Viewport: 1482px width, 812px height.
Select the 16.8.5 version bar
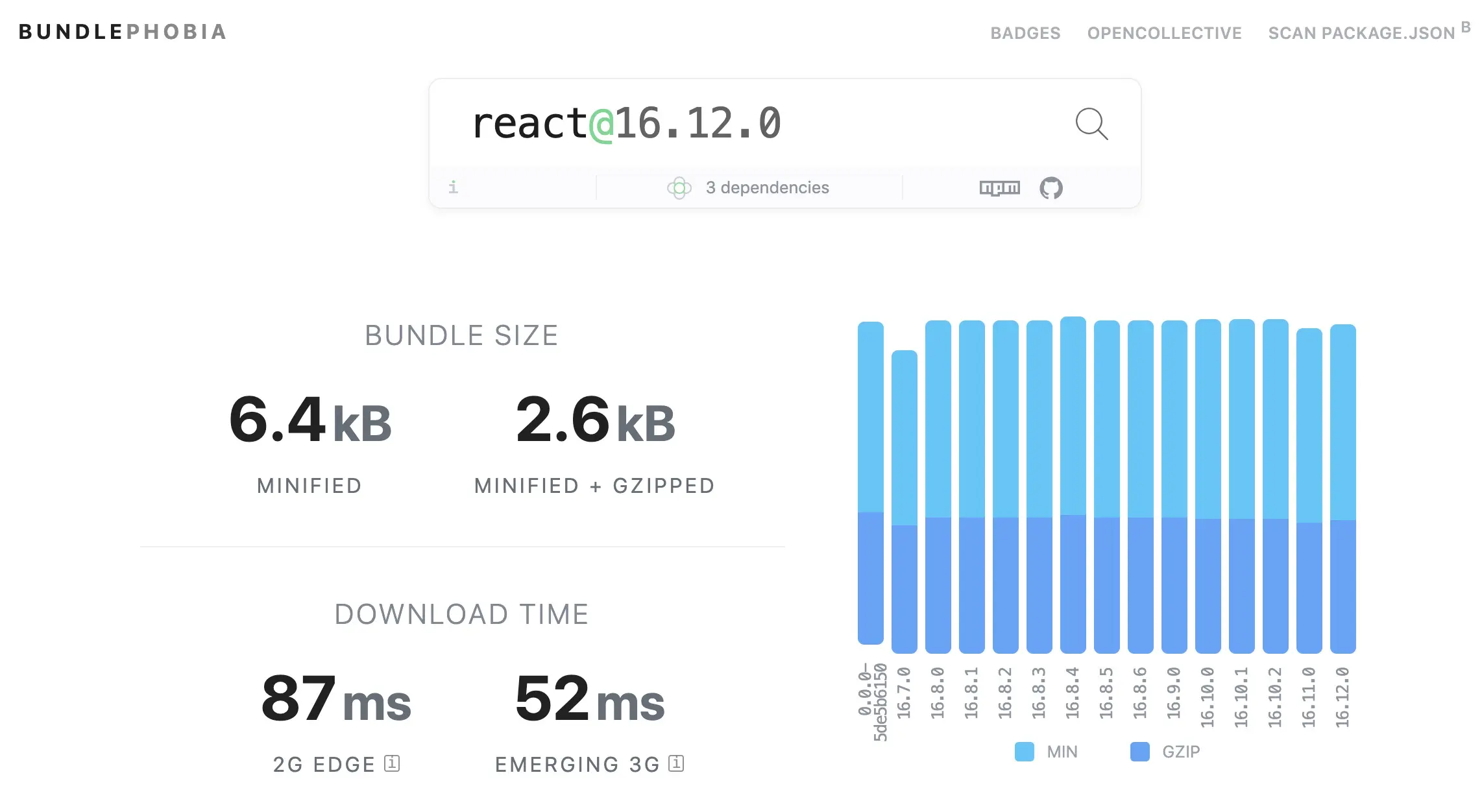(1107, 487)
